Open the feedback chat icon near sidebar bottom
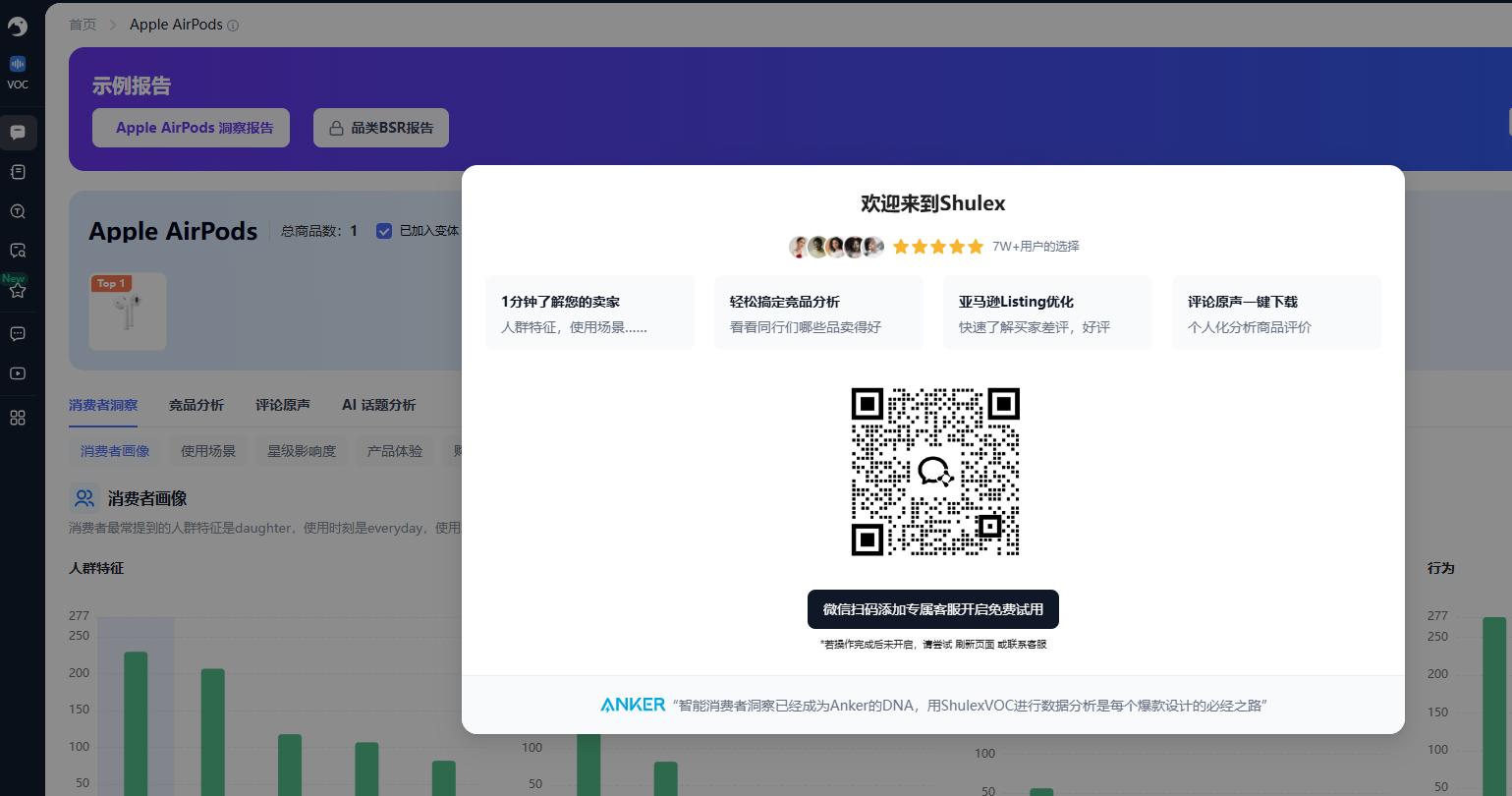The width and height of the screenshot is (1512, 796). click(18, 333)
